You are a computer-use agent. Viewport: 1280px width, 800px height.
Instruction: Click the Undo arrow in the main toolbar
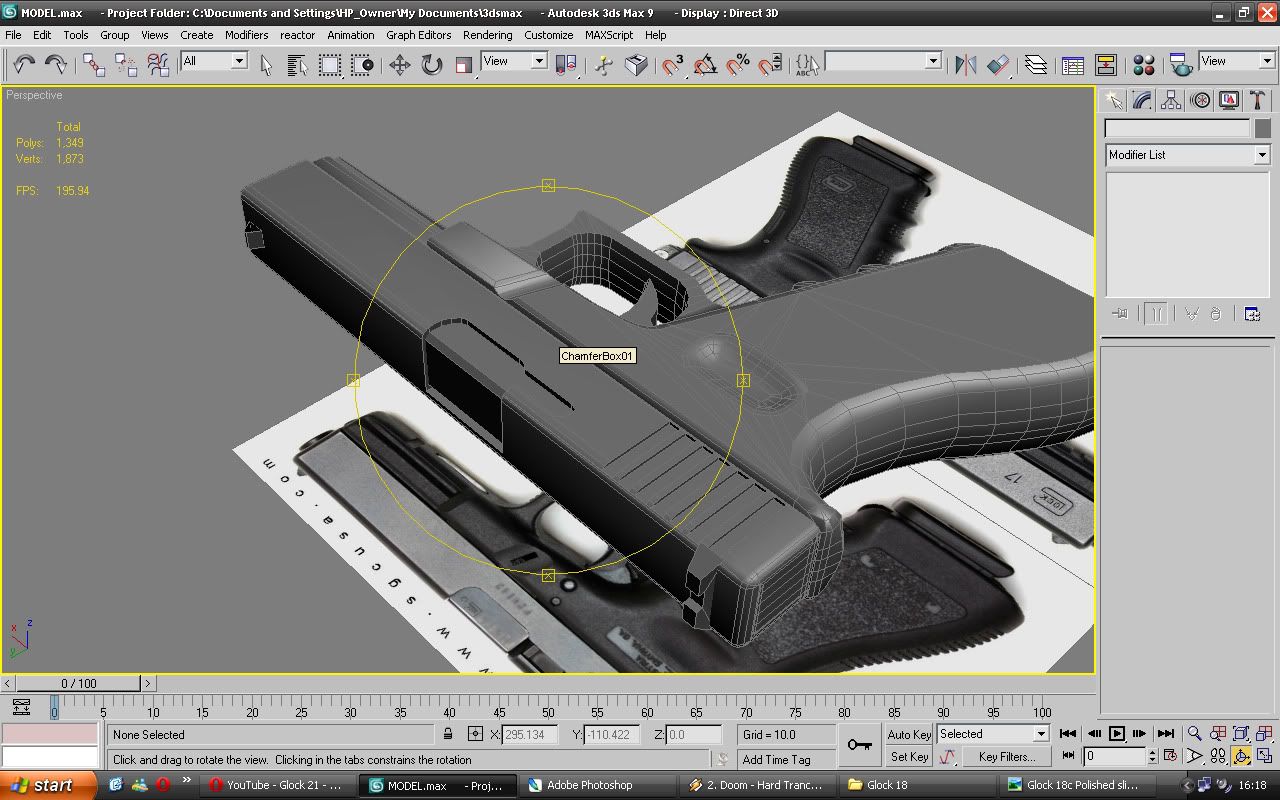pyautogui.click(x=24, y=64)
